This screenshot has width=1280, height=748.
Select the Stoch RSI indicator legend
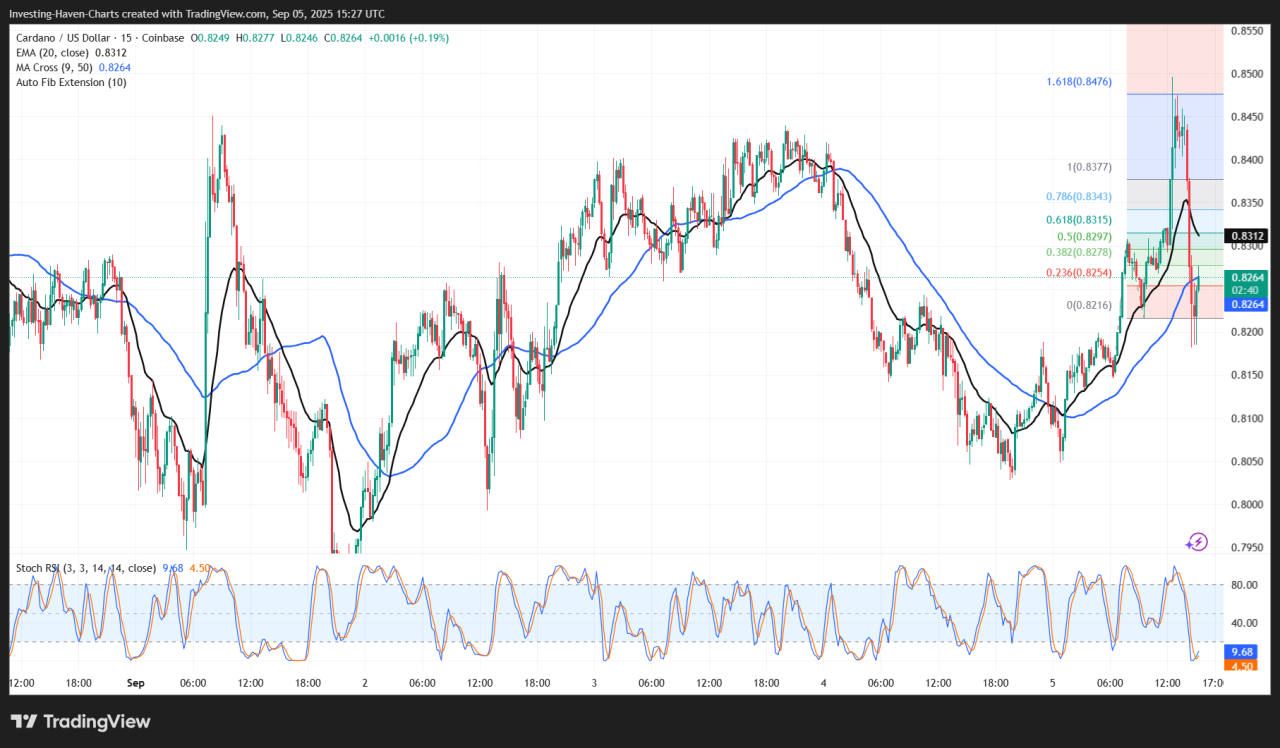click(x=85, y=568)
